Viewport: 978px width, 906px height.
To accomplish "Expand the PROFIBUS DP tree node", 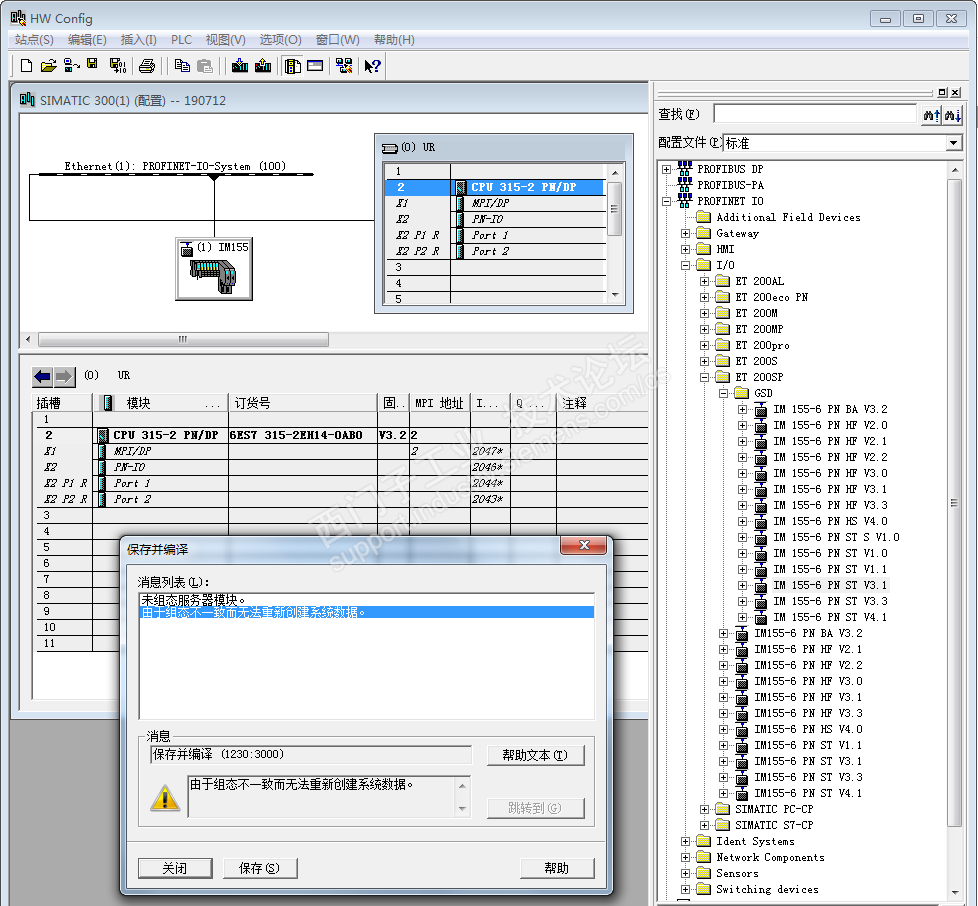I will (x=667, y=169).
